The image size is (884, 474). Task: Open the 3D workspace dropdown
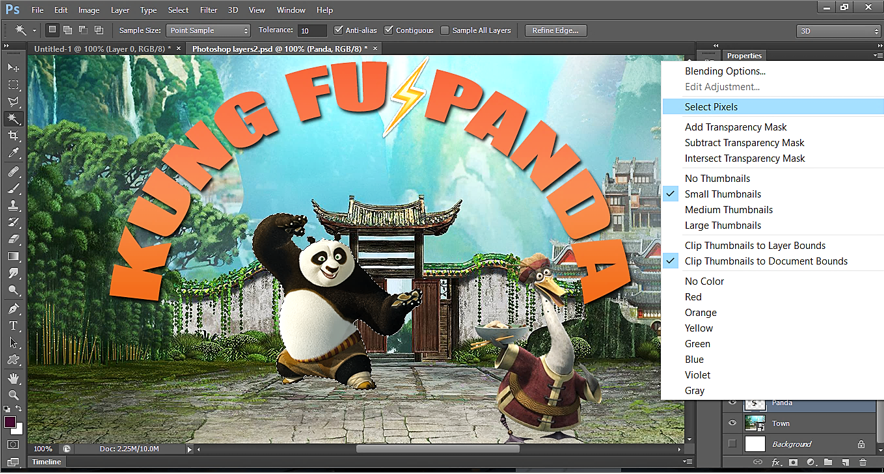click(838, 31)
